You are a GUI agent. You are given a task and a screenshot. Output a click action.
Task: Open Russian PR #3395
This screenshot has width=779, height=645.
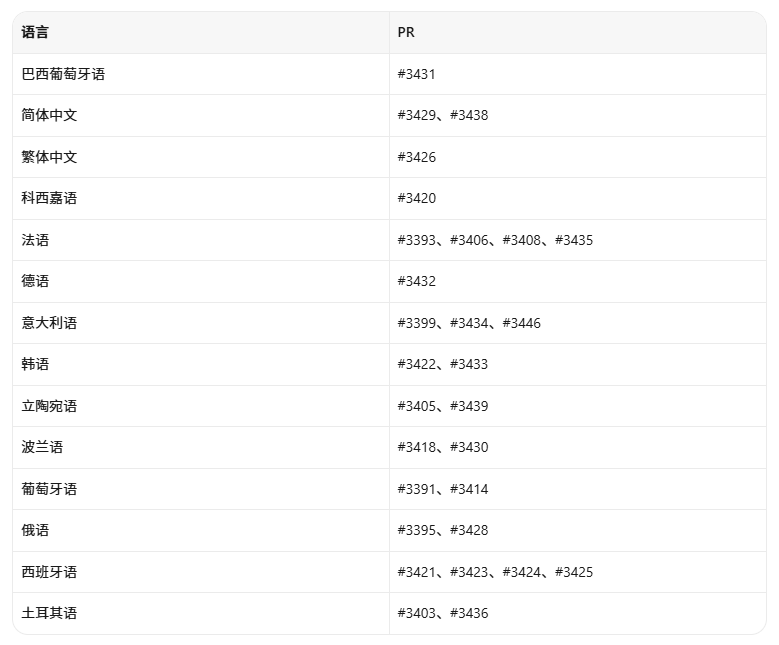click(x=416, y=530)
